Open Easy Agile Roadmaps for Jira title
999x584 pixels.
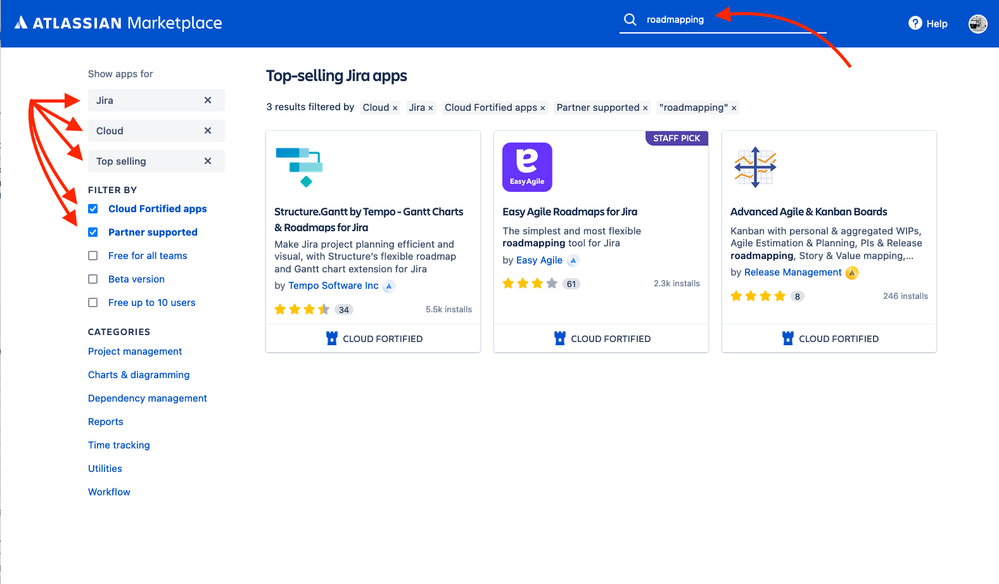tap(570, 211)
